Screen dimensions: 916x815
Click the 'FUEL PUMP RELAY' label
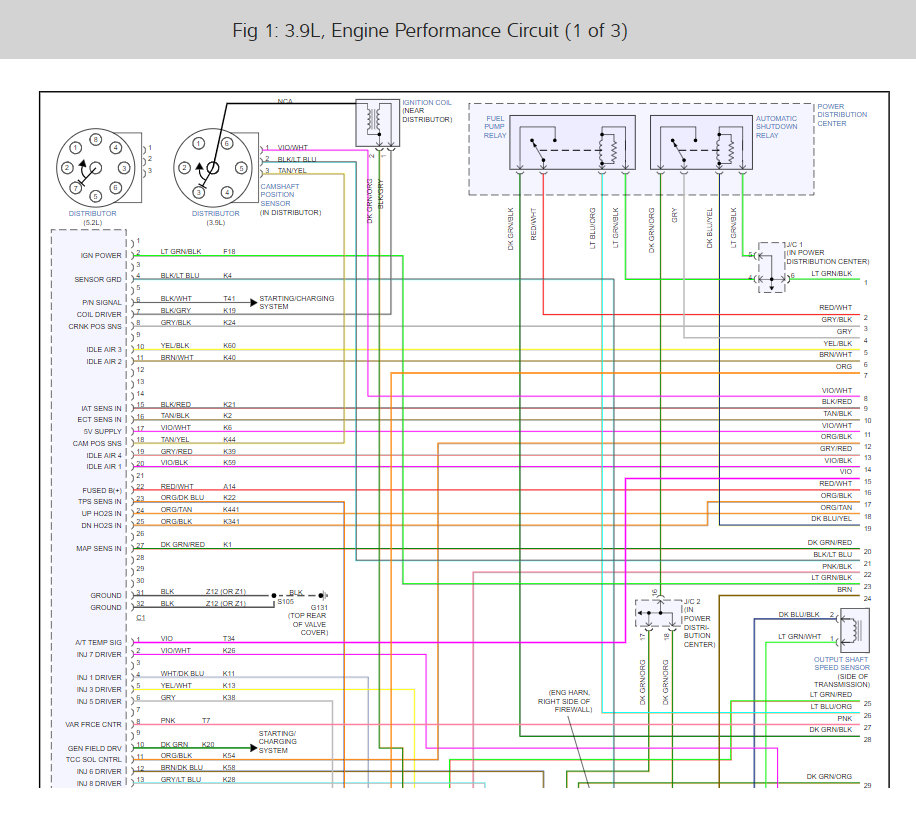(x=495, y=127)
